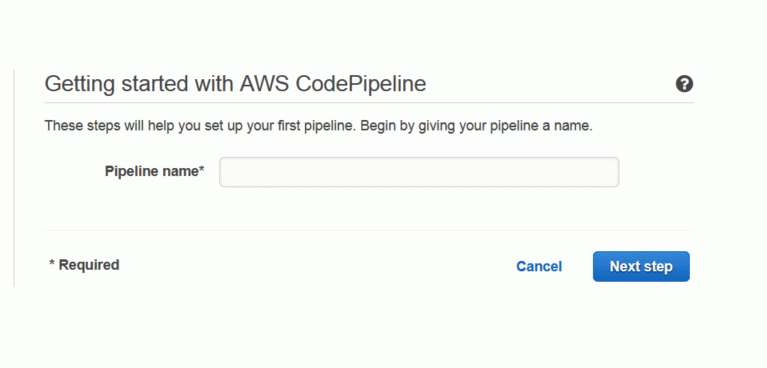The height and width of the screenshot is (368, 767).
Task: Click the word 'CodePipeline' in the title
Action: pyautogui.click(x=361, y=84)
